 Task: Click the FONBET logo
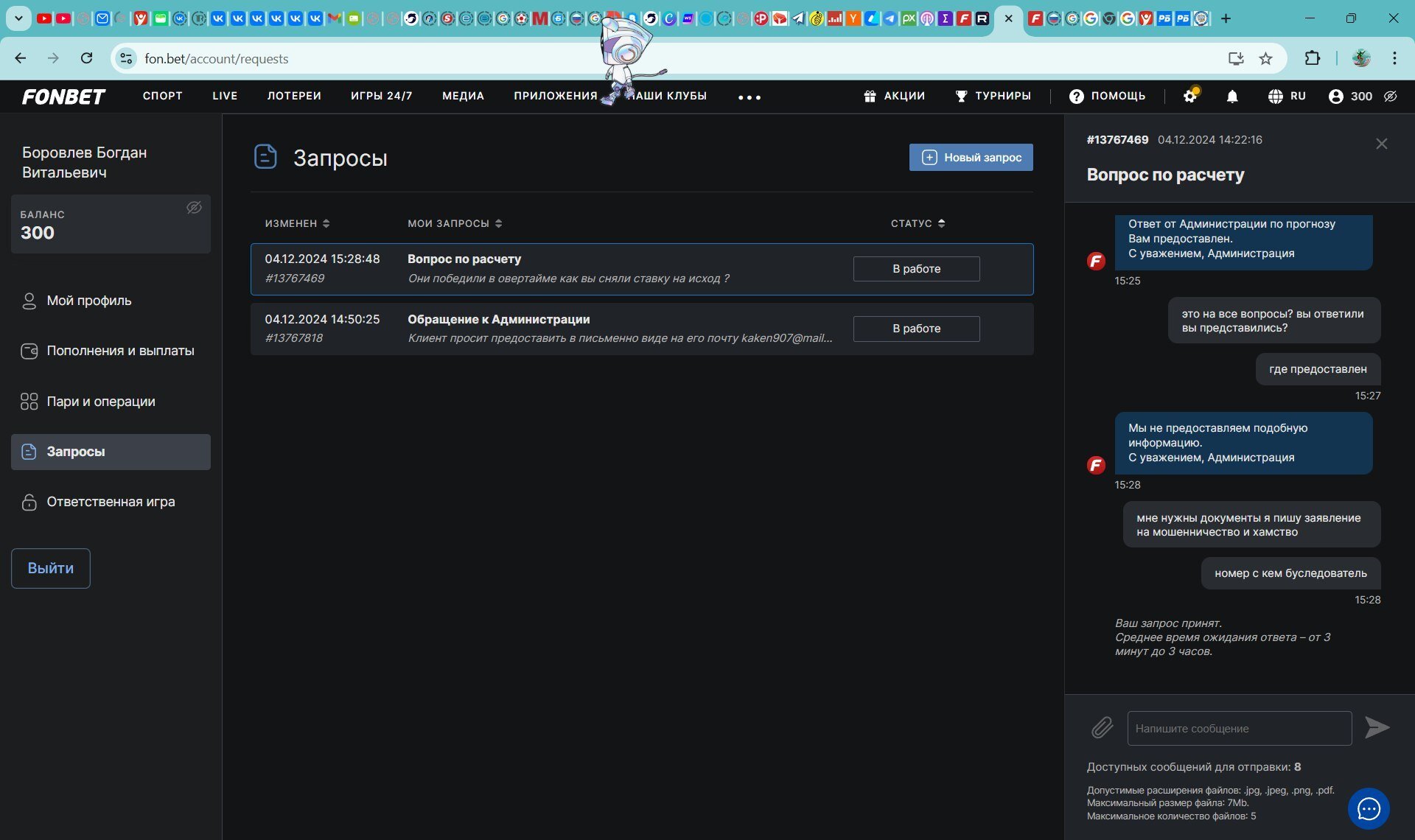click(63, 97)
